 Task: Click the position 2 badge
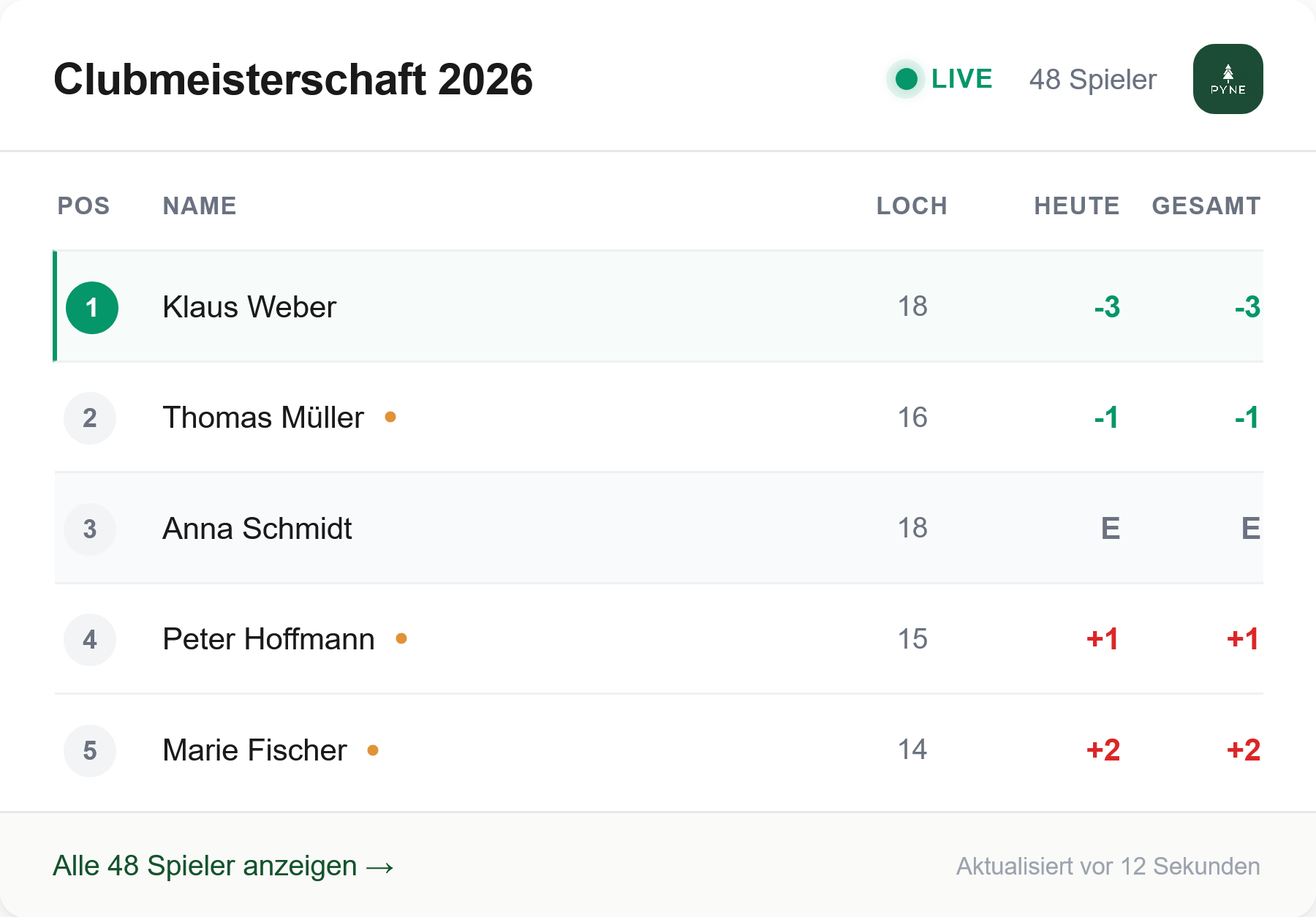pos(90,418)
